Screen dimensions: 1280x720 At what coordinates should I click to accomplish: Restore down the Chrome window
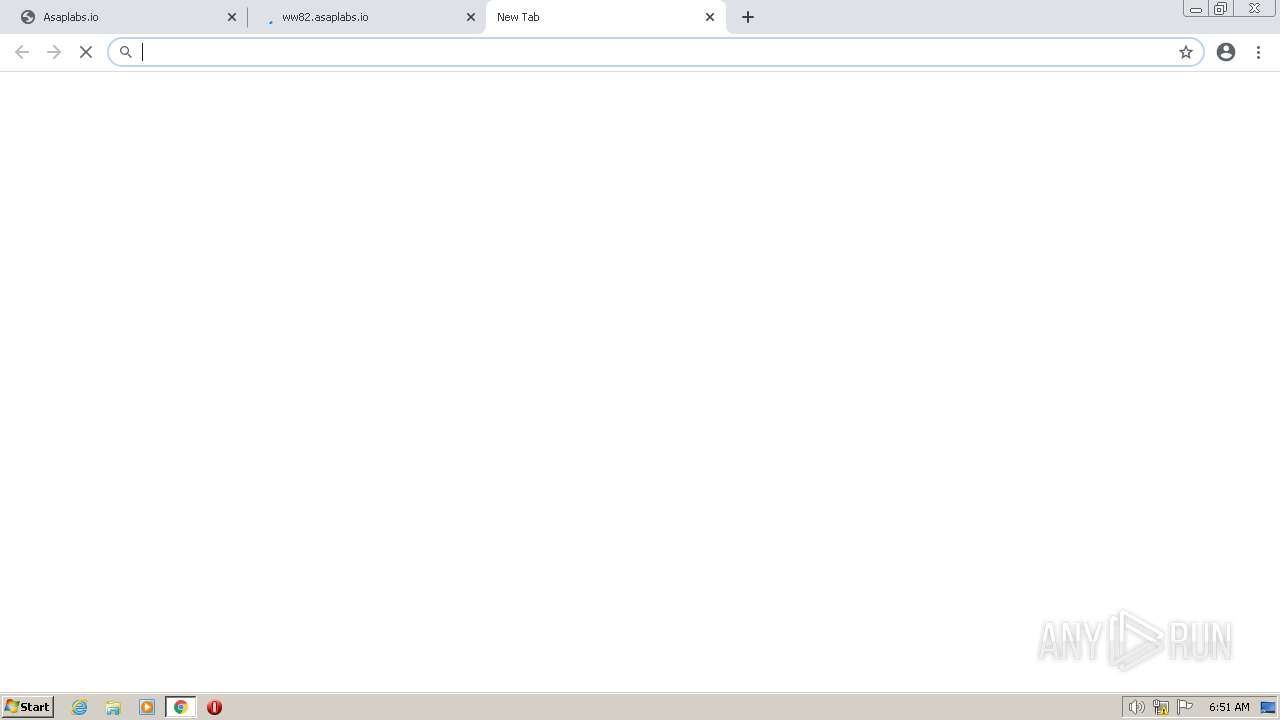point(1221,9)
